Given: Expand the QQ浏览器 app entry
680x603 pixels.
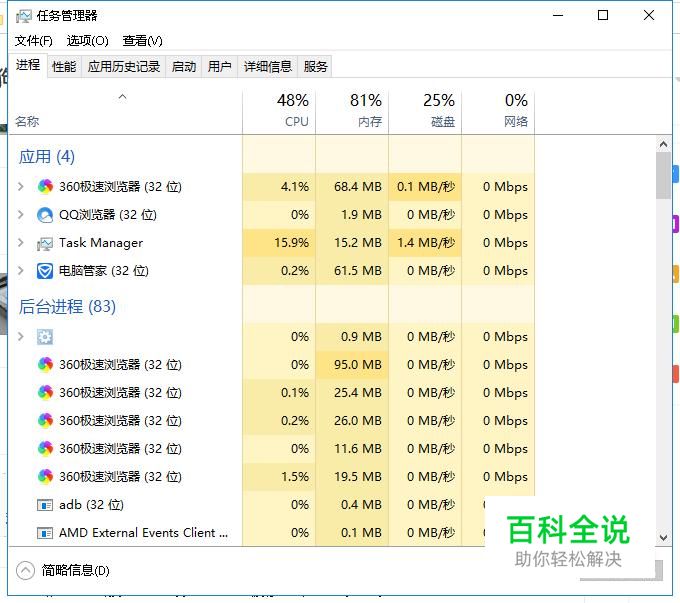Looking at the screenshot, I should coord(20,215).
